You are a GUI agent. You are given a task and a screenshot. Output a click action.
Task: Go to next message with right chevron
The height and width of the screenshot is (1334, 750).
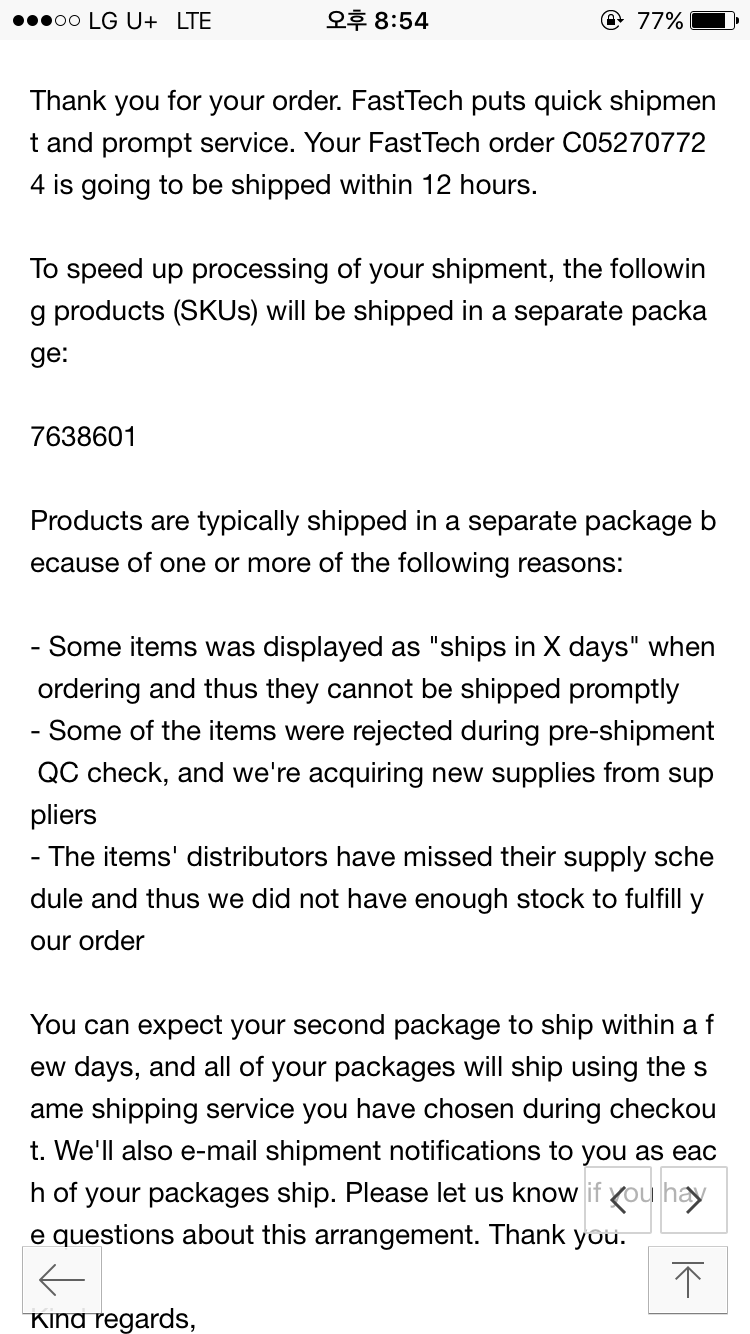tap(693, 1200)
